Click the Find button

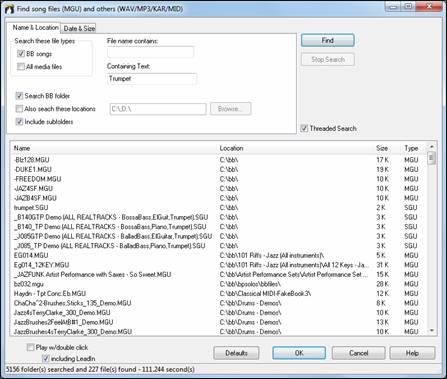click(x=327, y=40)
